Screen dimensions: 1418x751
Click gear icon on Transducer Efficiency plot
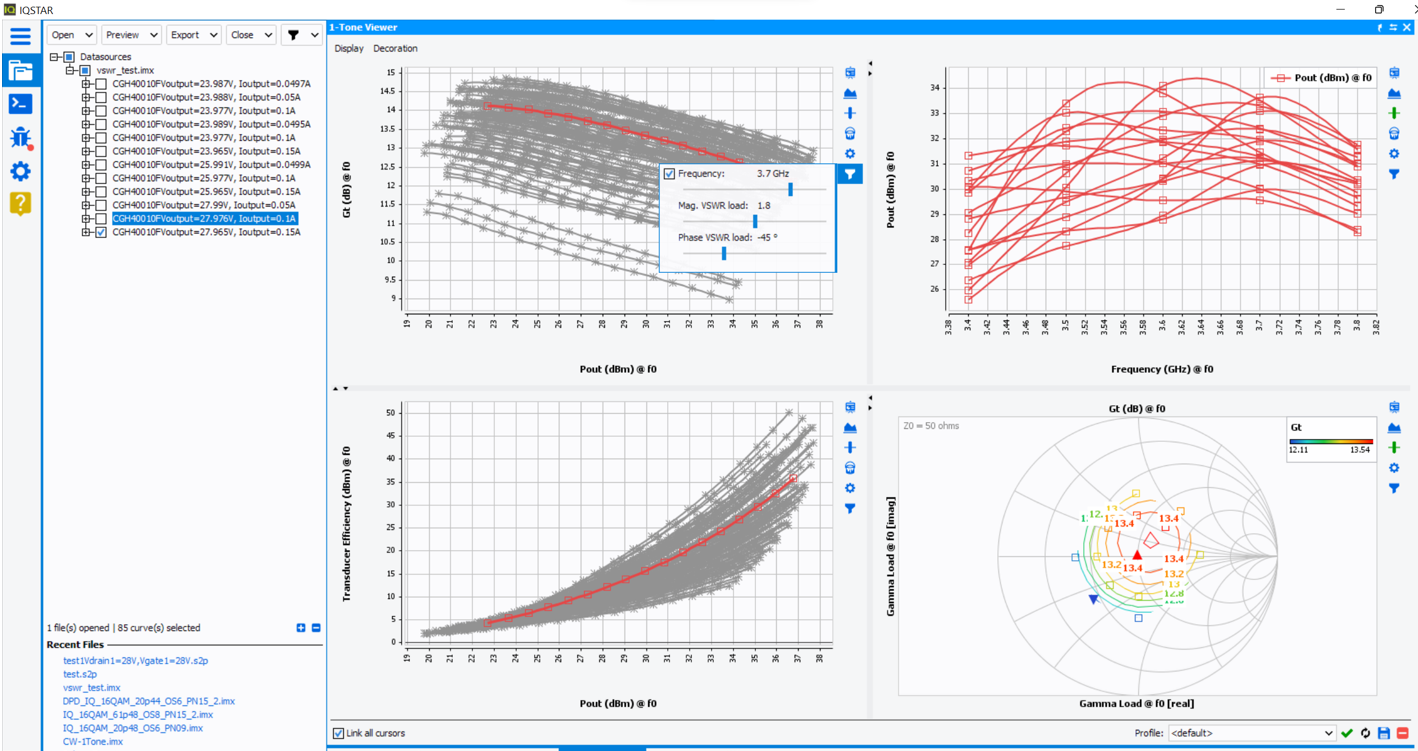pos(850,488)
